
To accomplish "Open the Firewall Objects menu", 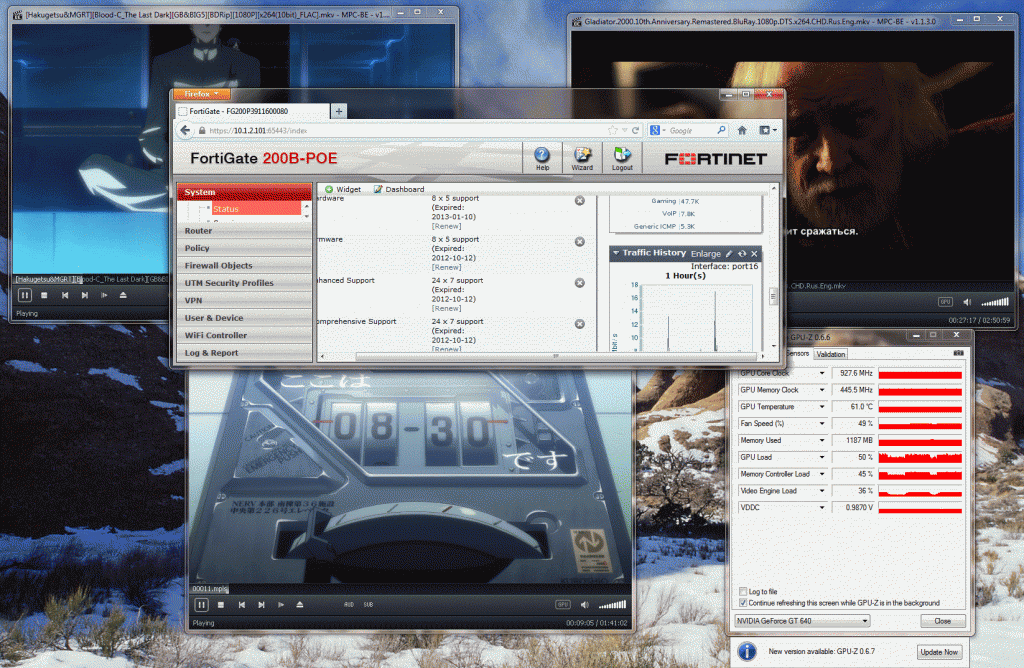I will pos(244,266).
